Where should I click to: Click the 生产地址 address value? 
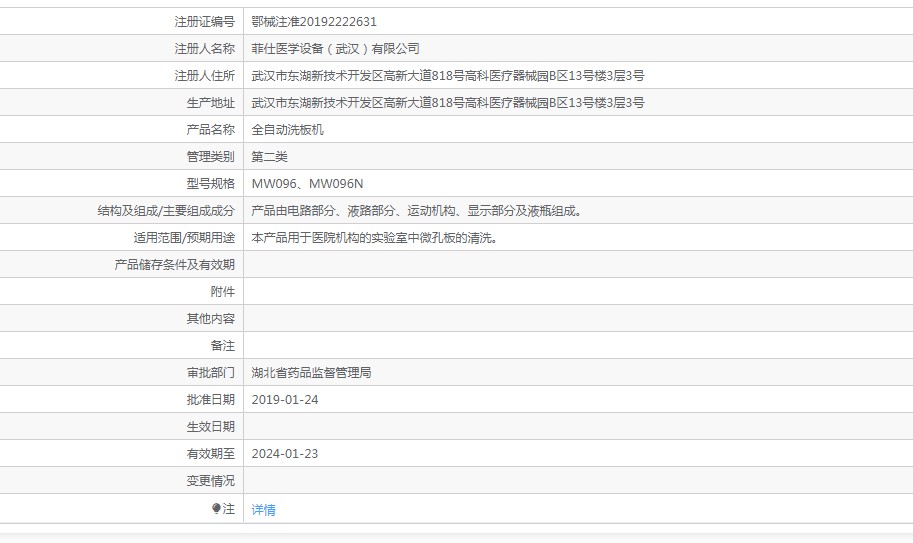(x=447, y=102)
